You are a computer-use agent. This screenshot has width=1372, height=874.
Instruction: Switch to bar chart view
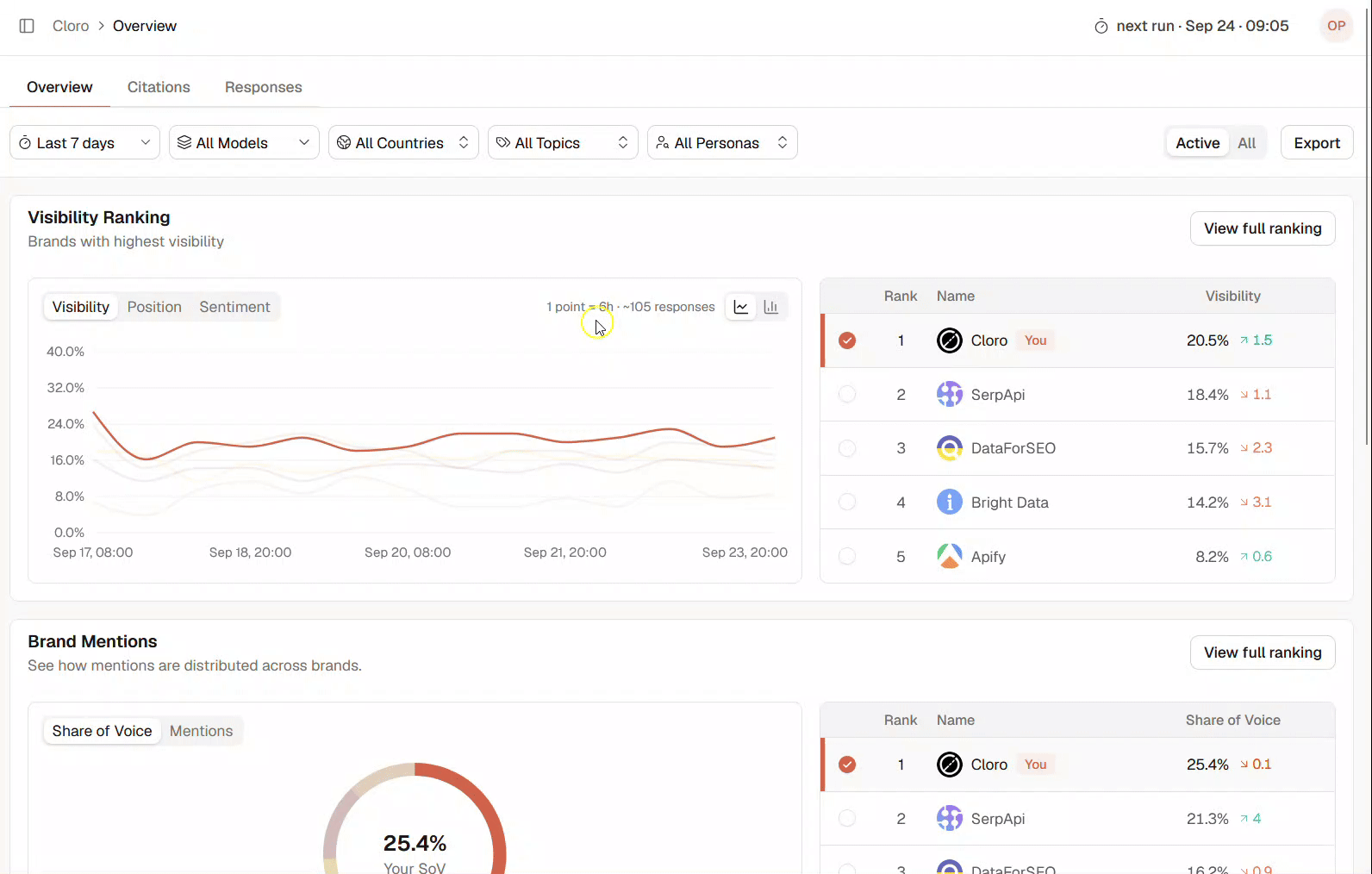tap(771, 307)
